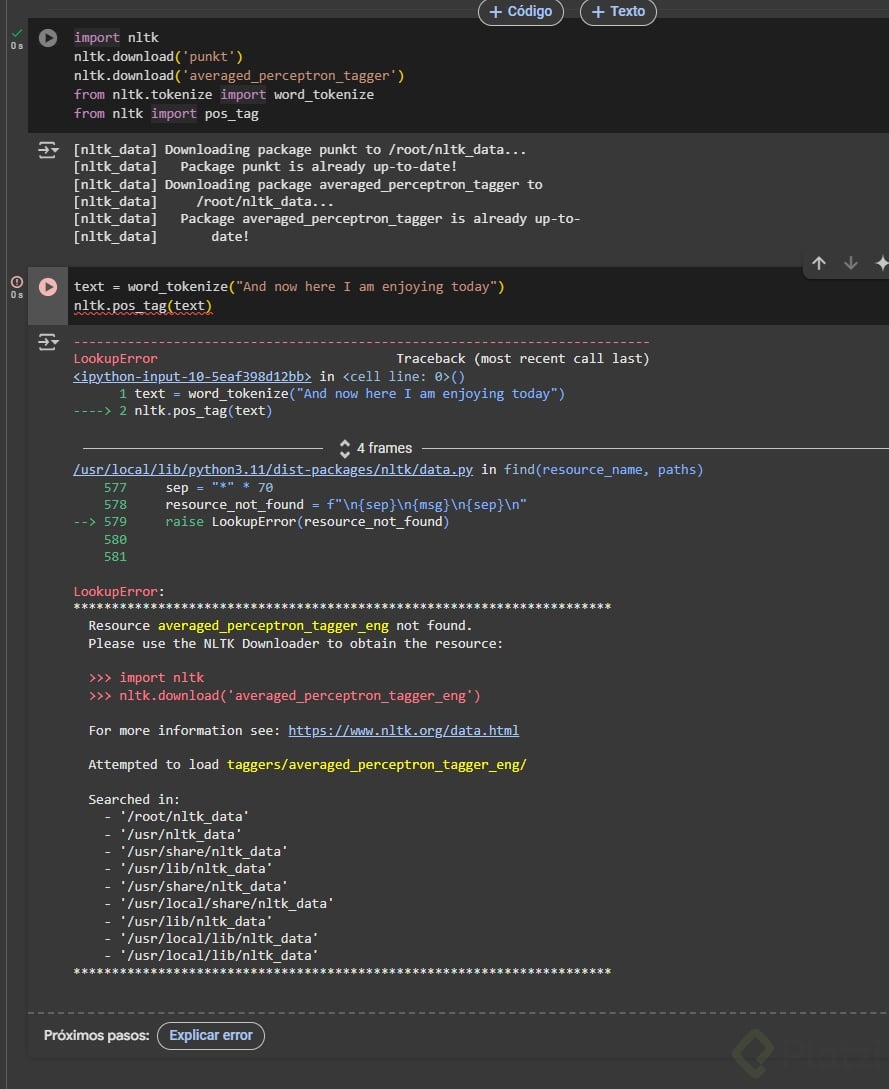Click the green check mark execution status

pyautogui.click(x=17, y=33)
